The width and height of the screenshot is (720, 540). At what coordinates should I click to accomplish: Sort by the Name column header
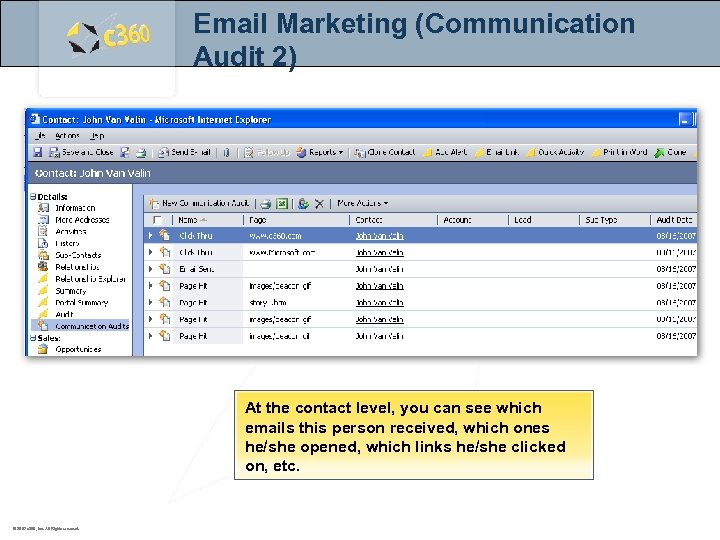click(208, 220)
